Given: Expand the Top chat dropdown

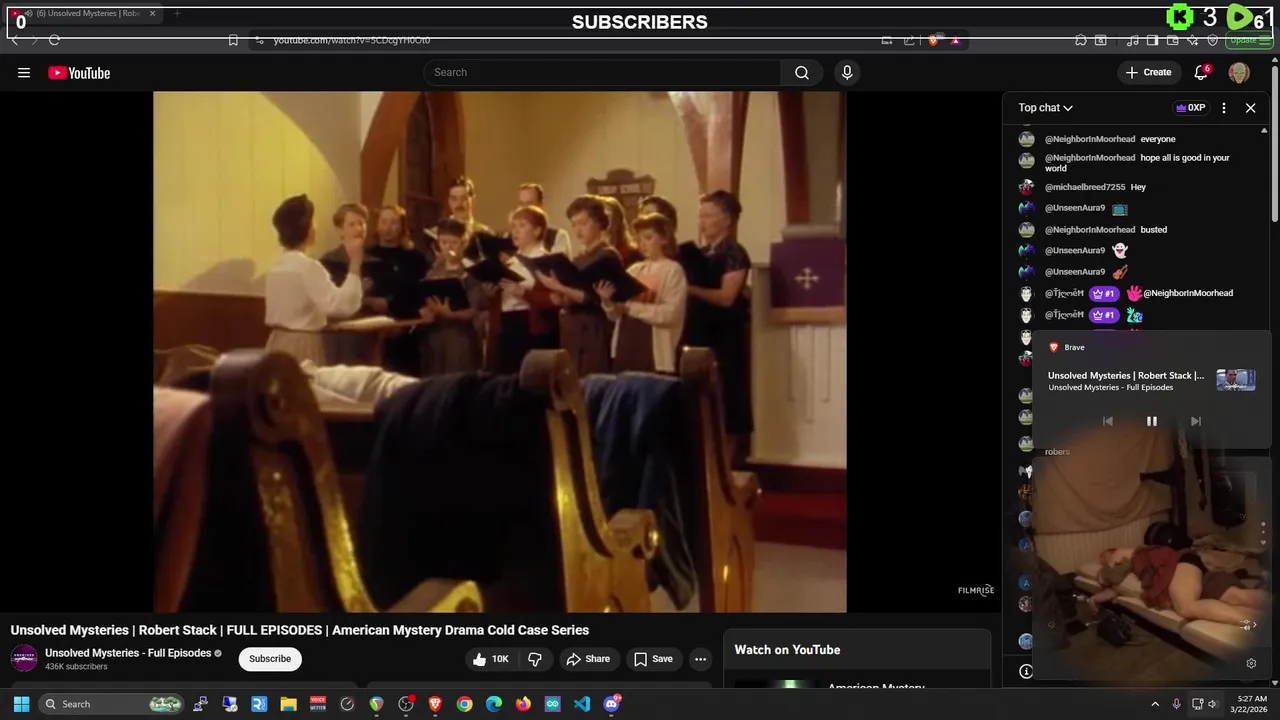Looking at the screenshot, I should 1045,107.
